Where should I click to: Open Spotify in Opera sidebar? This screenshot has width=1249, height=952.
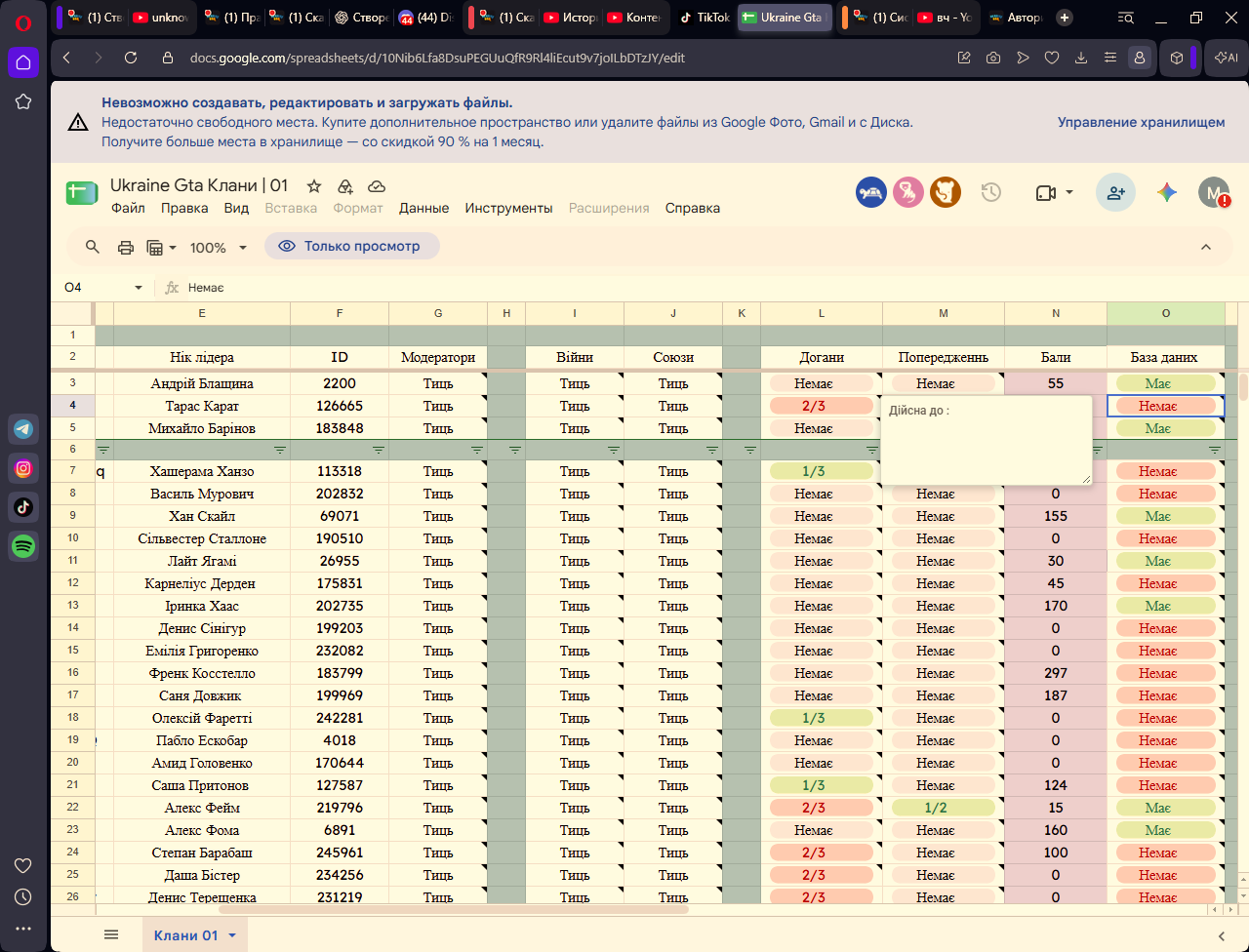pyautogui.click(x=23, y=546)
